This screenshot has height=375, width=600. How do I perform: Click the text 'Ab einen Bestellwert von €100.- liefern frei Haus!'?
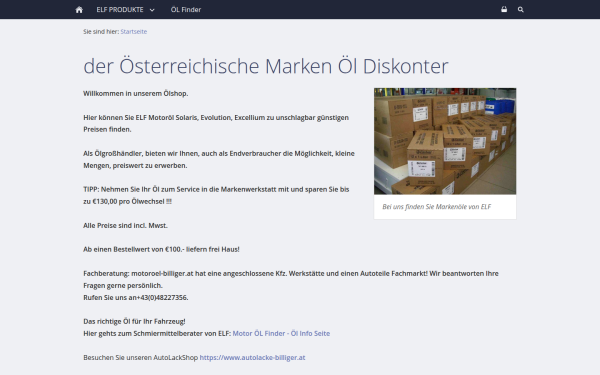point(161,249)
